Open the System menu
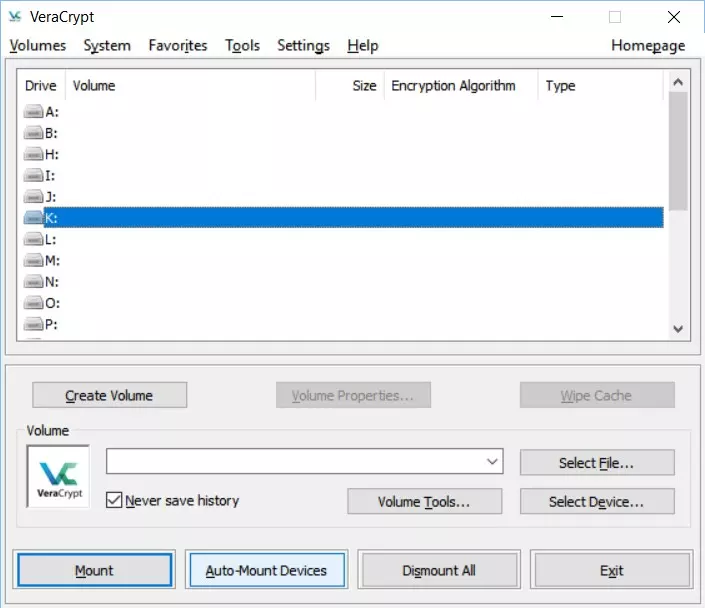 pos(107,45)
